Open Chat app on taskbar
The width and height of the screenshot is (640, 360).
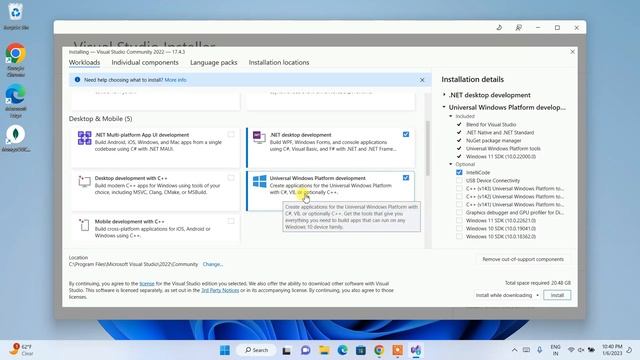click(x=305, y=350)
